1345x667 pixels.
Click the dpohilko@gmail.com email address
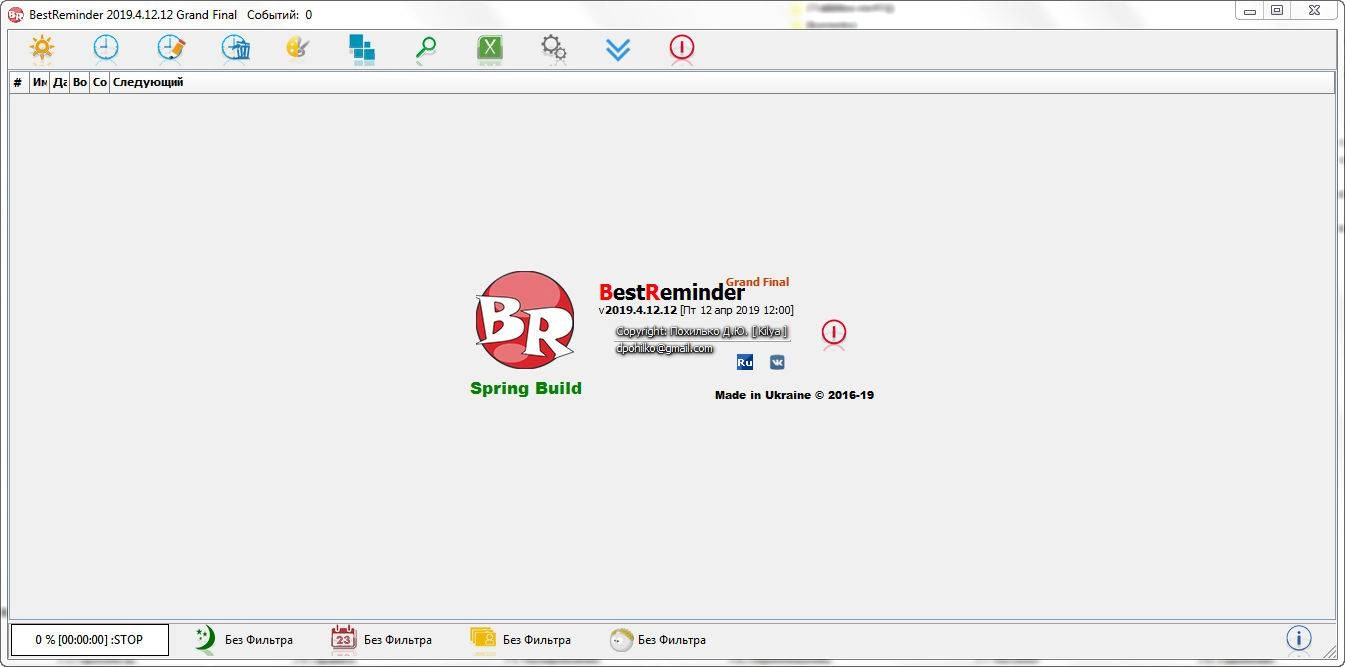664,348
